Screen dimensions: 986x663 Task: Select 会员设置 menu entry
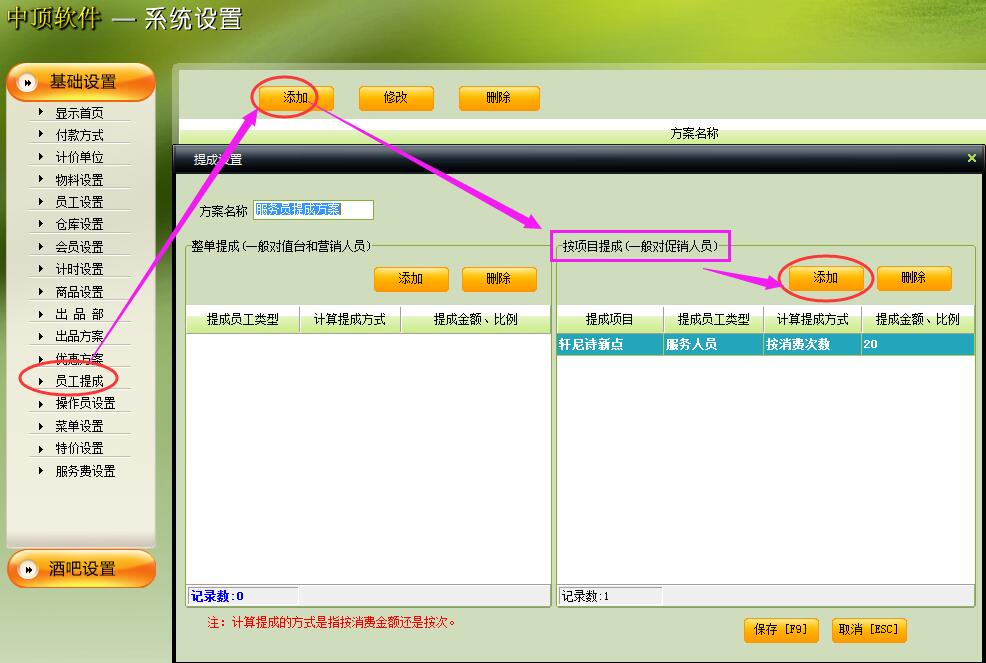(x=79, y=247)
